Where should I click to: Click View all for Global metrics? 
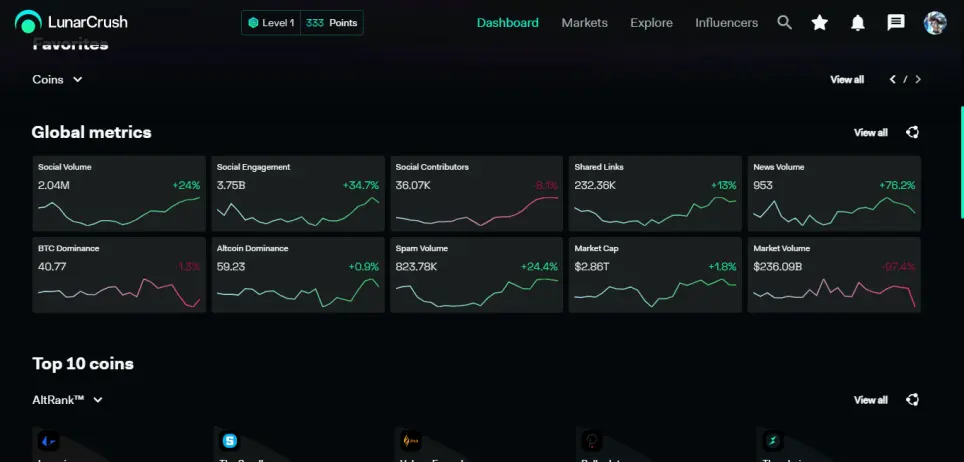click(871, 132)
